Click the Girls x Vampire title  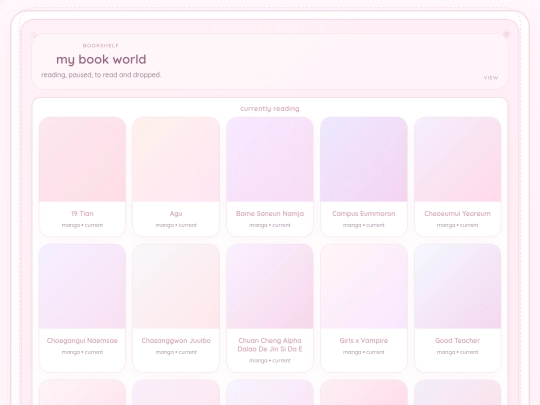click(364, 341)
